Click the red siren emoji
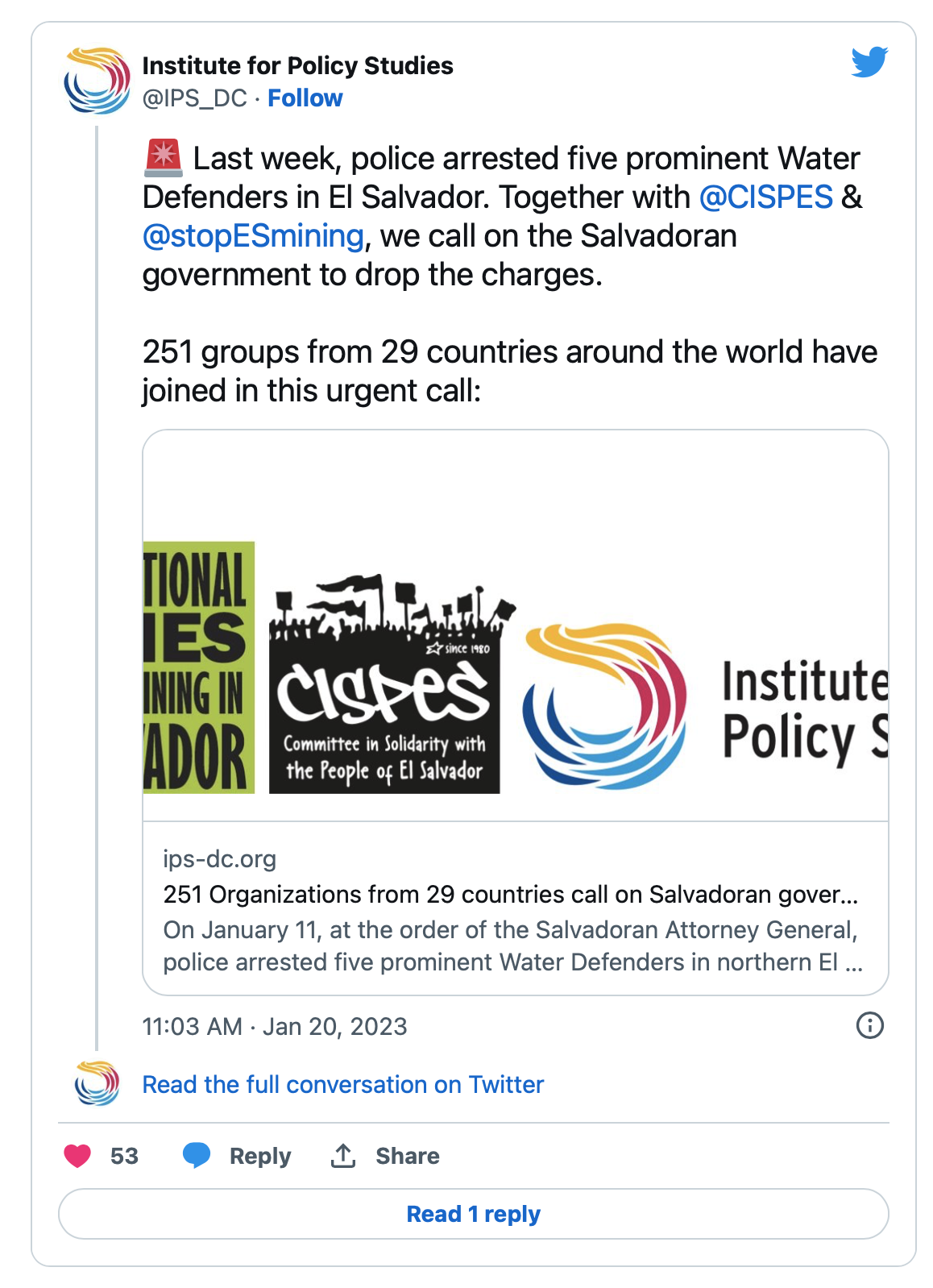 (164, 158)
